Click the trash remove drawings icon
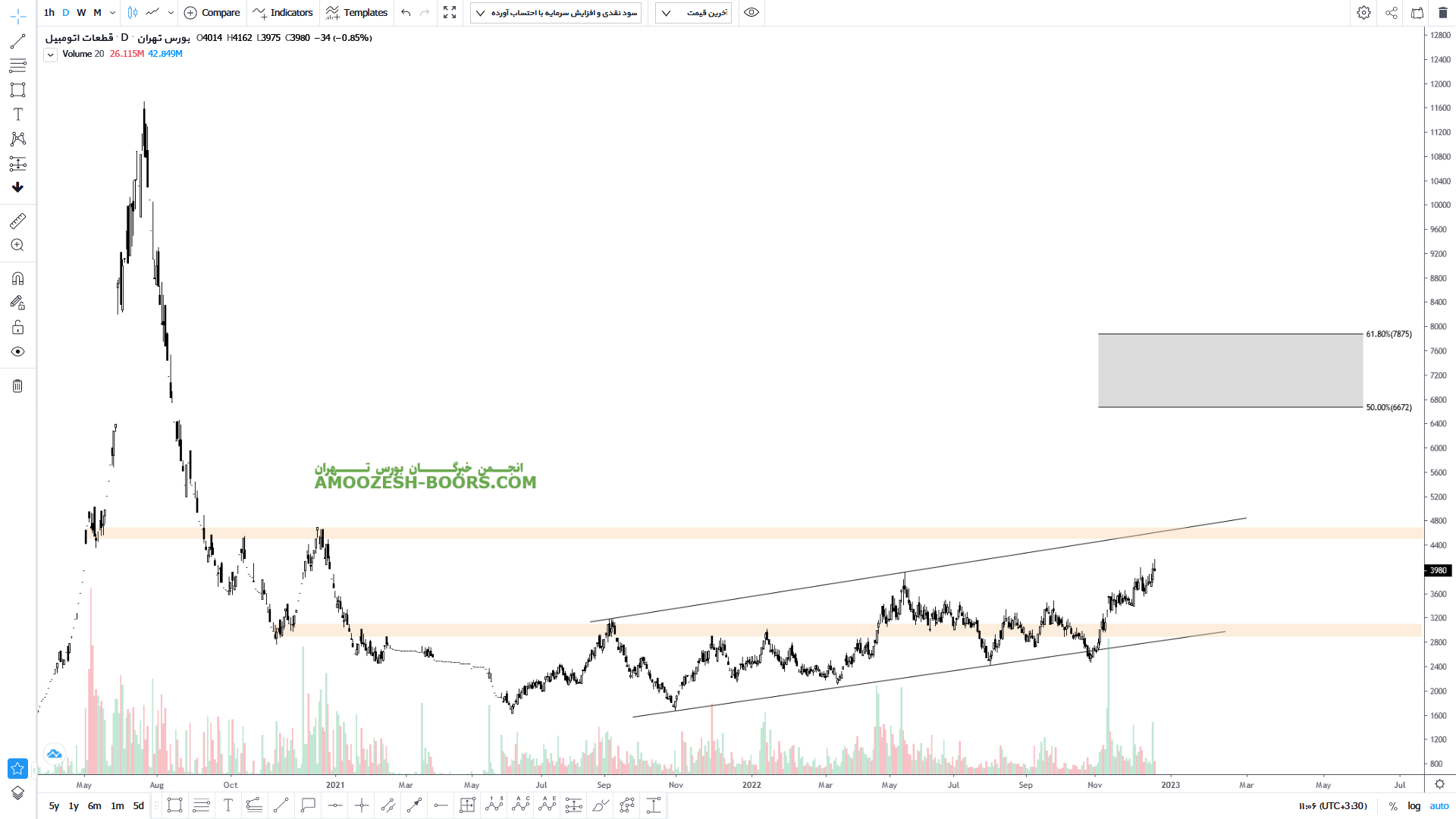Image resolution: width=1456 pixels, height=819 pixels. point(17,386)
